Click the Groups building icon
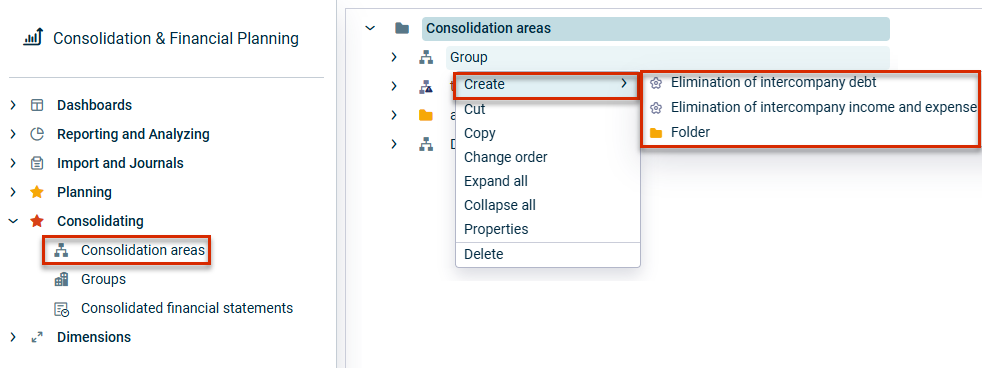 [x=61, y=279]
